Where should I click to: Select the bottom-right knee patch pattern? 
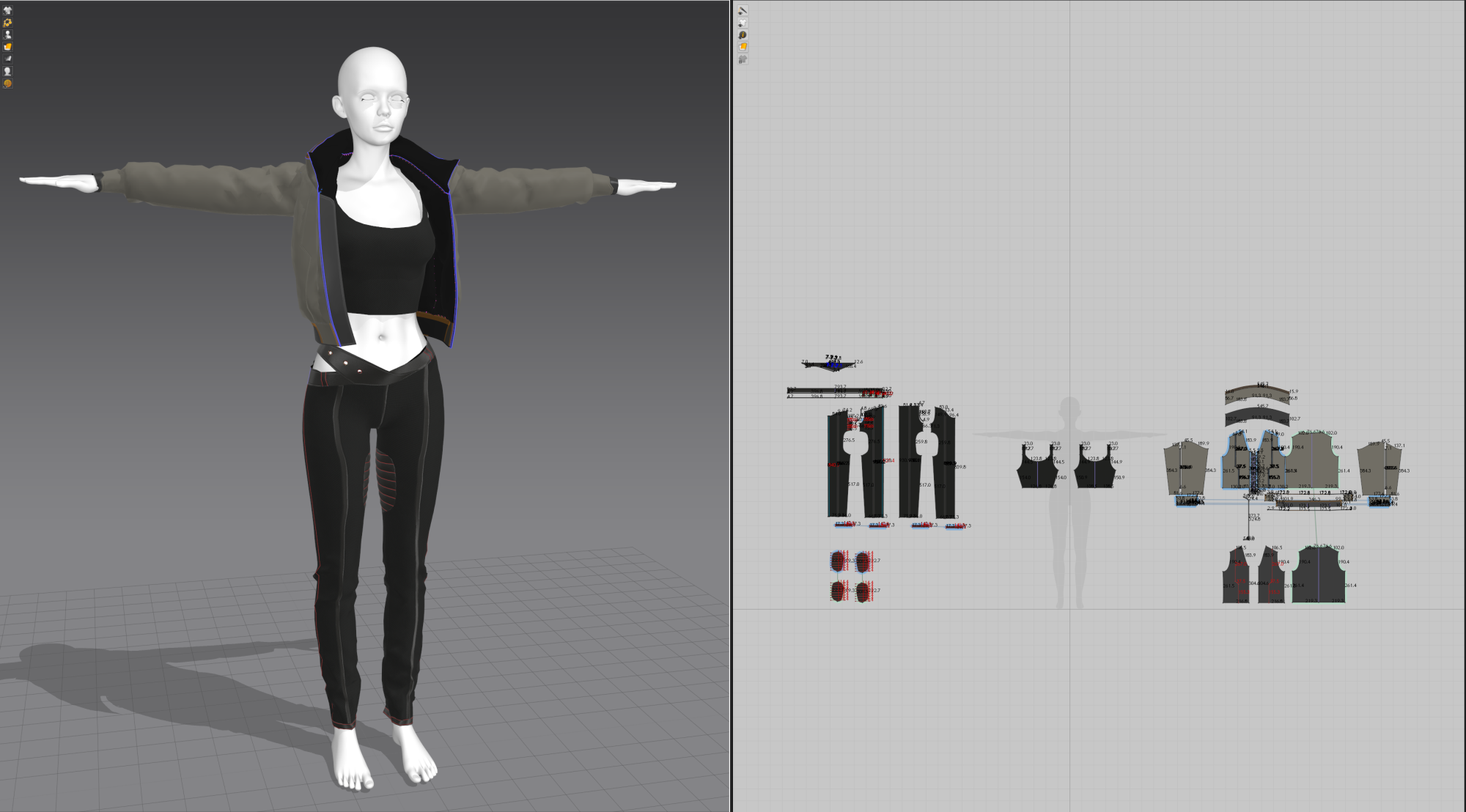pyautogui.click(x=863, y=591)
